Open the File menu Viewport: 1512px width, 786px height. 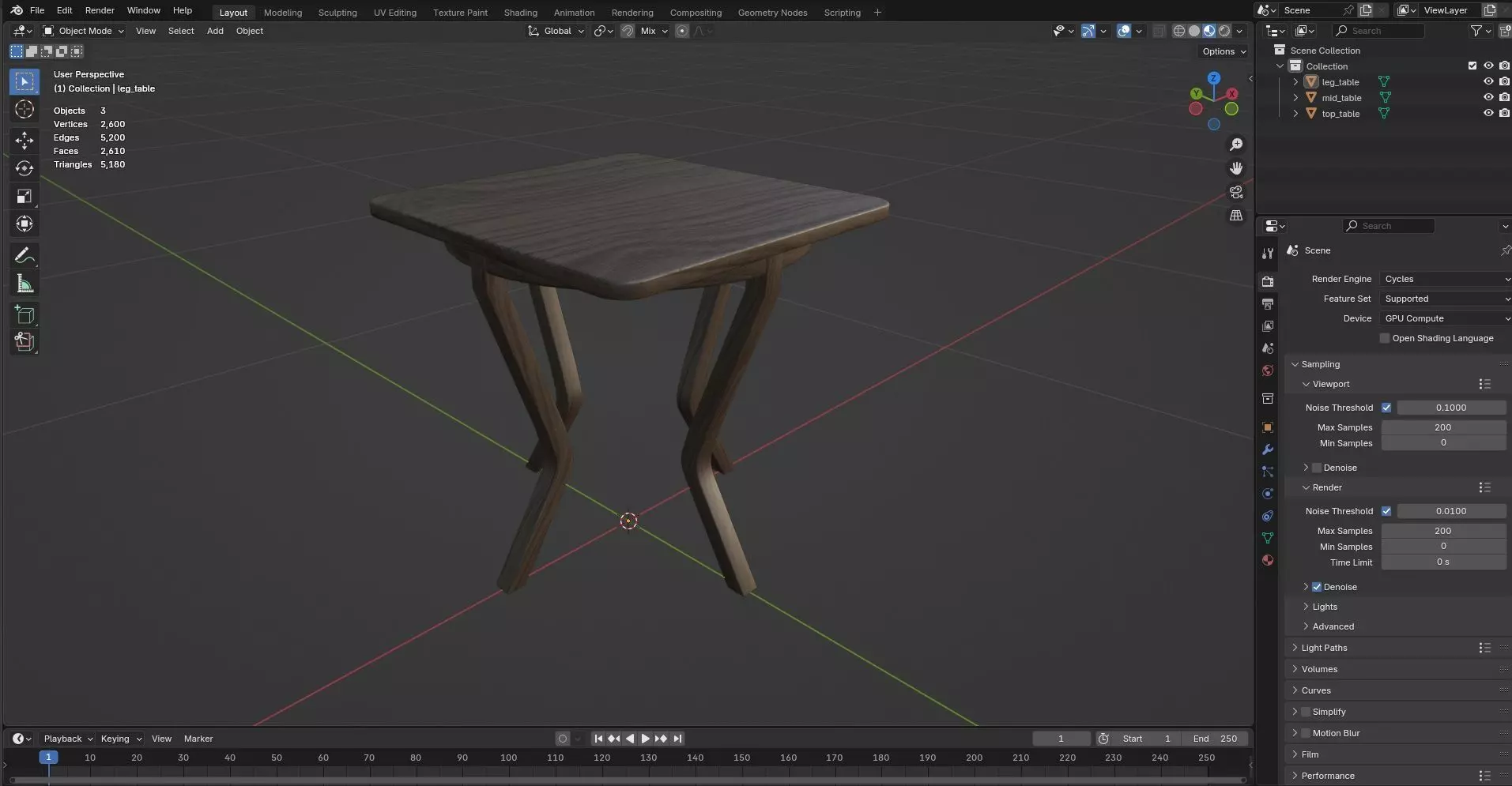click(37, 10)
